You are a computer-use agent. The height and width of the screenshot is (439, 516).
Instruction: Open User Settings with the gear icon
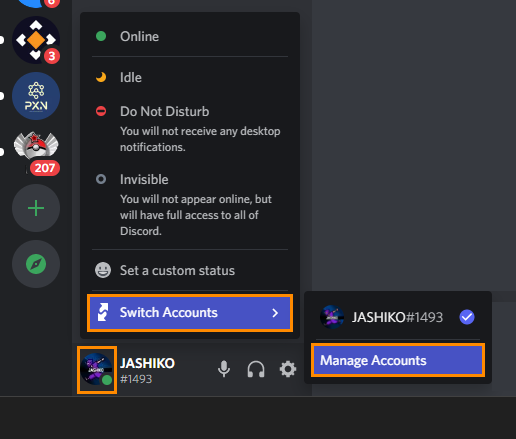click(288, 369)
